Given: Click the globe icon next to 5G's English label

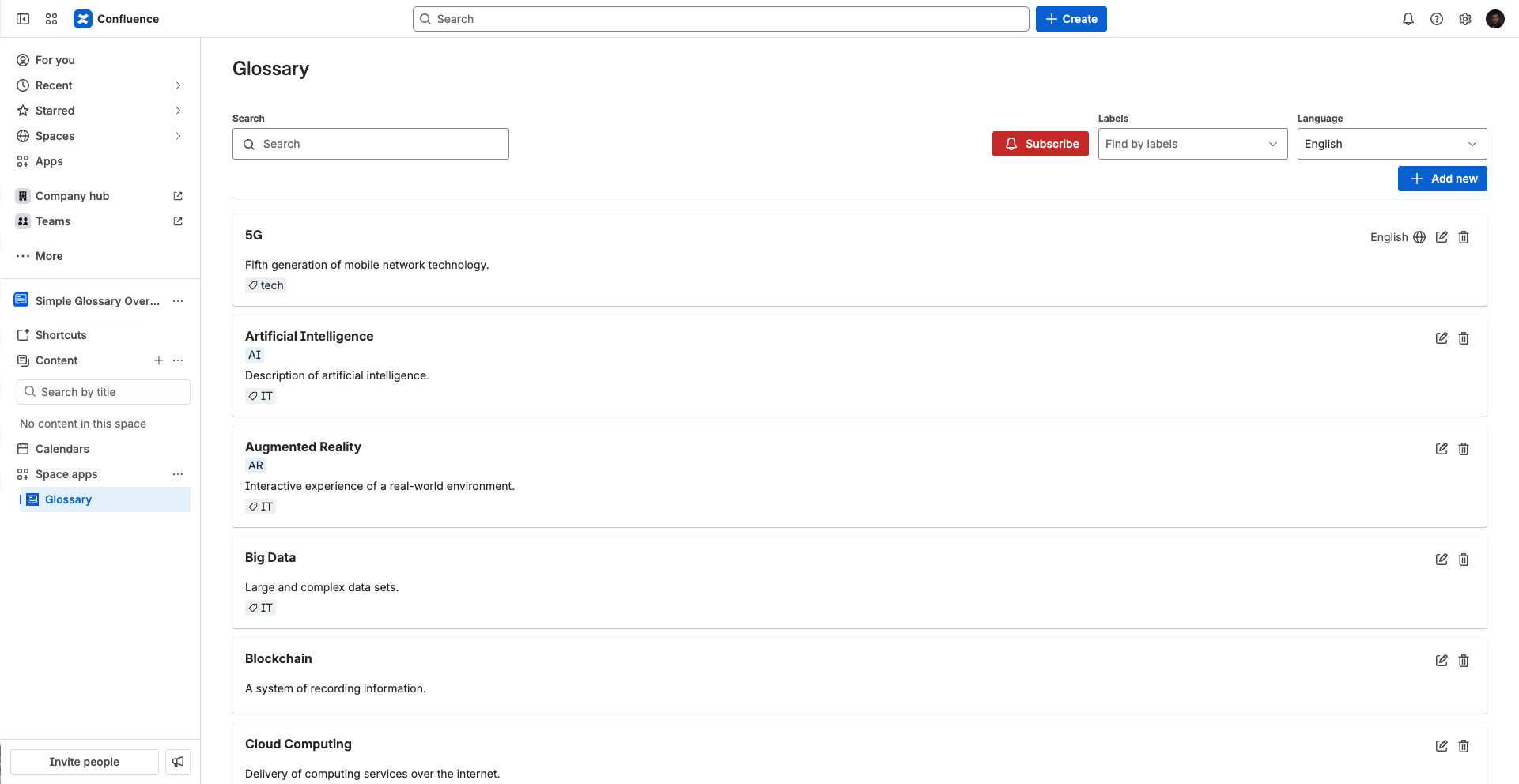Looking at the screenshot, I should (1419, 236).
